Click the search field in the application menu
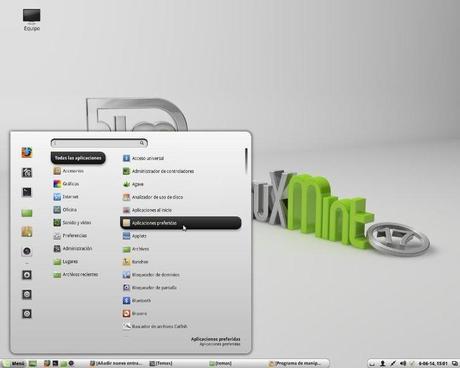The width and height of the screenshot is (460, 368). click(x=99, y=143)
